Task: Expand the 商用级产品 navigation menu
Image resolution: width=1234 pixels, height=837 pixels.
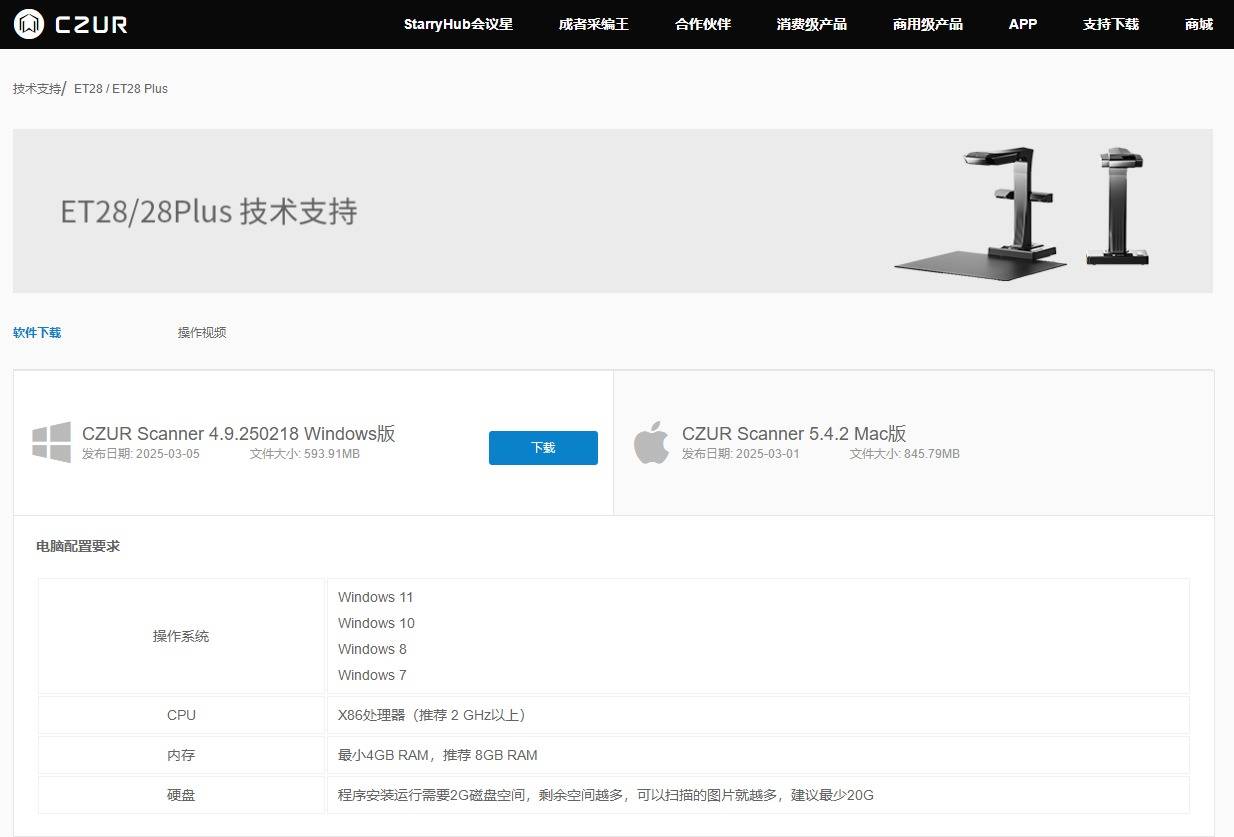Action: tap(927, 24)
